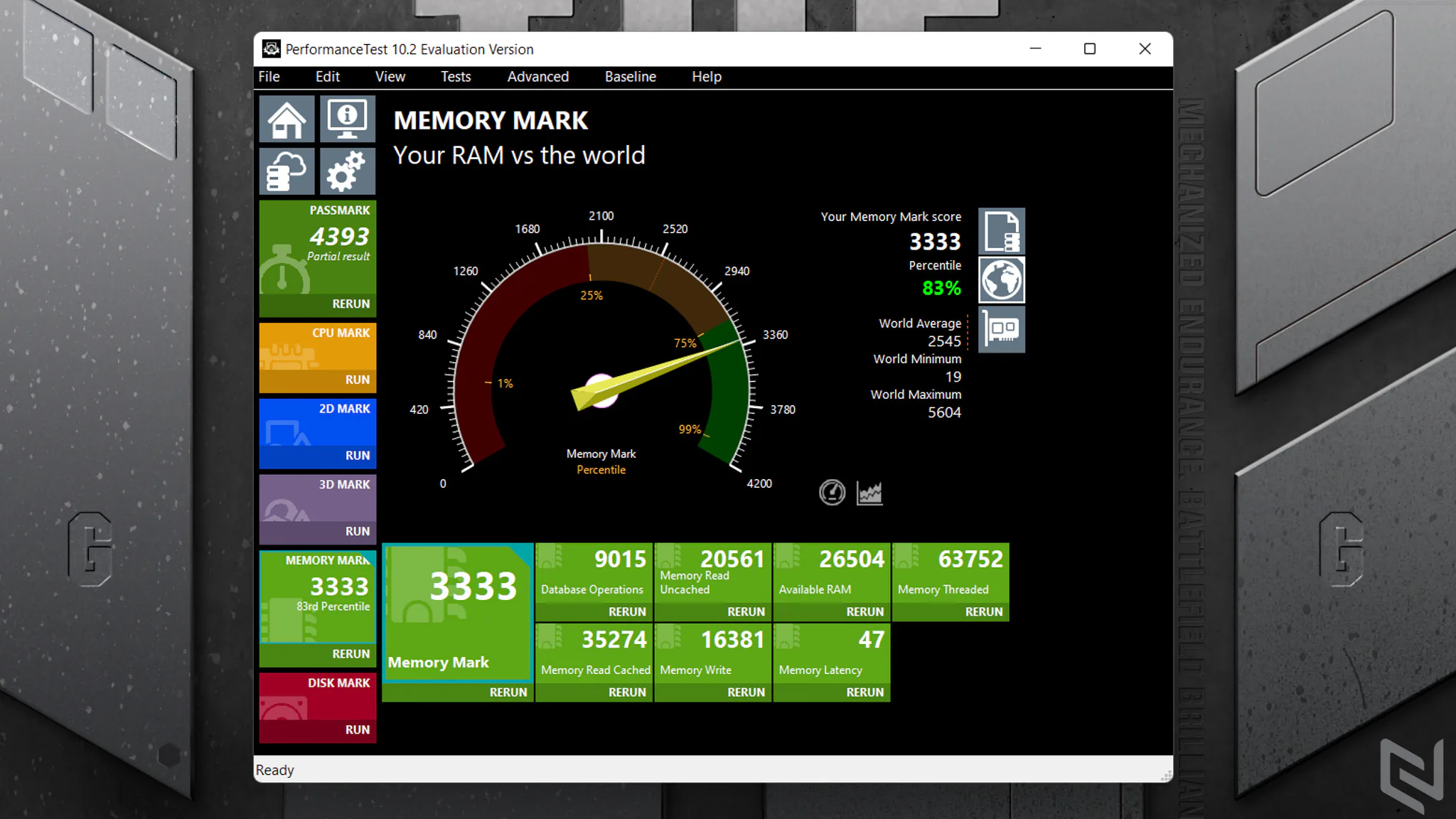Click the RAM hardware card icon
Screen dimensions: 1456x819
click(x=1002, y=329)
